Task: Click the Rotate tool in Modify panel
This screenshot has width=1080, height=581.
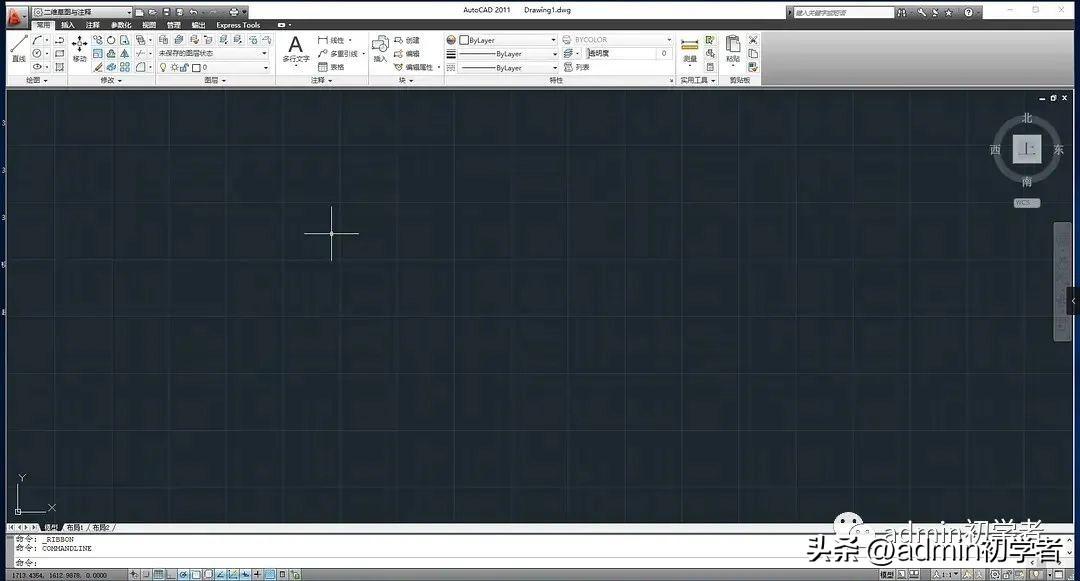Action: 111,40
